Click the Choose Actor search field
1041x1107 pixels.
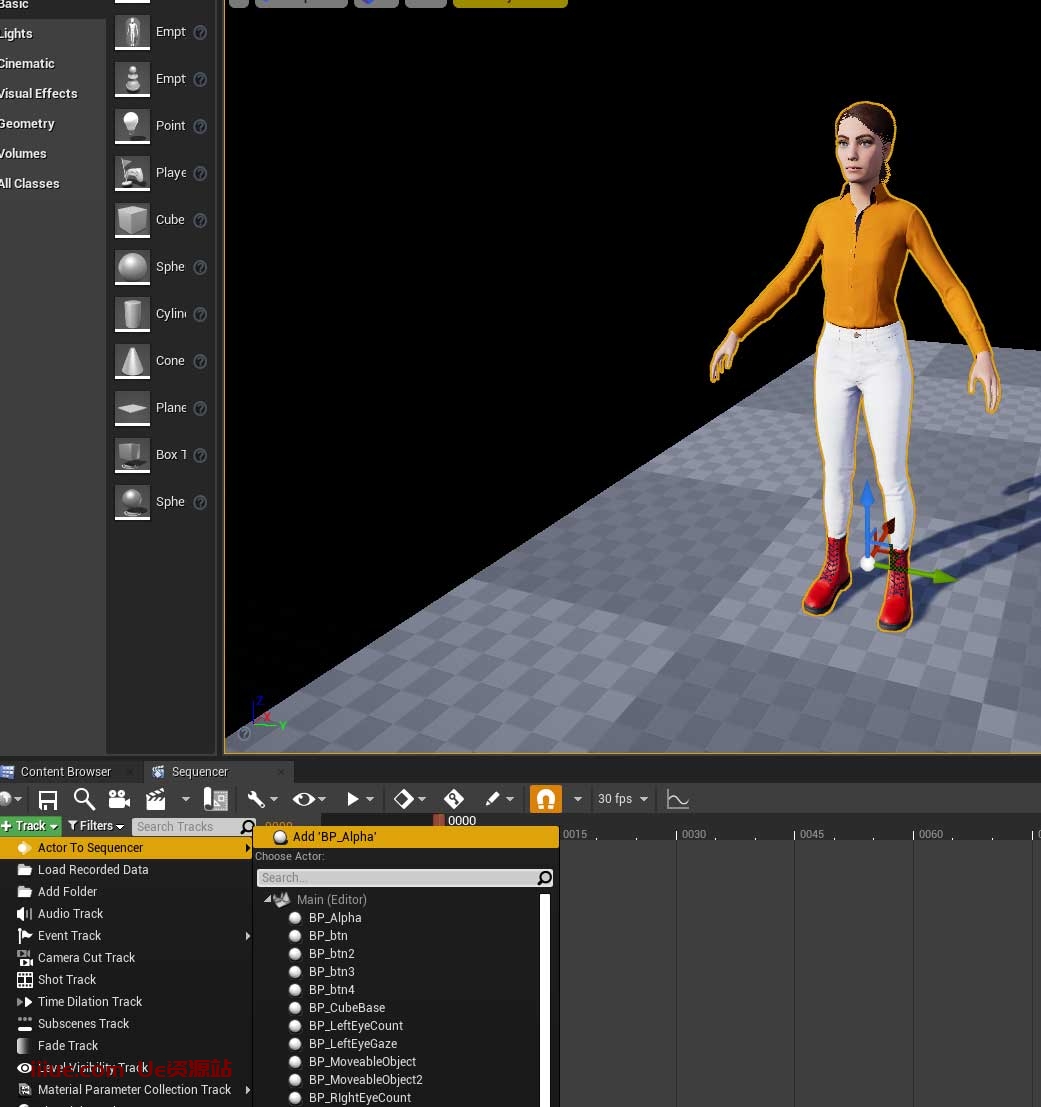coord(396,878)
